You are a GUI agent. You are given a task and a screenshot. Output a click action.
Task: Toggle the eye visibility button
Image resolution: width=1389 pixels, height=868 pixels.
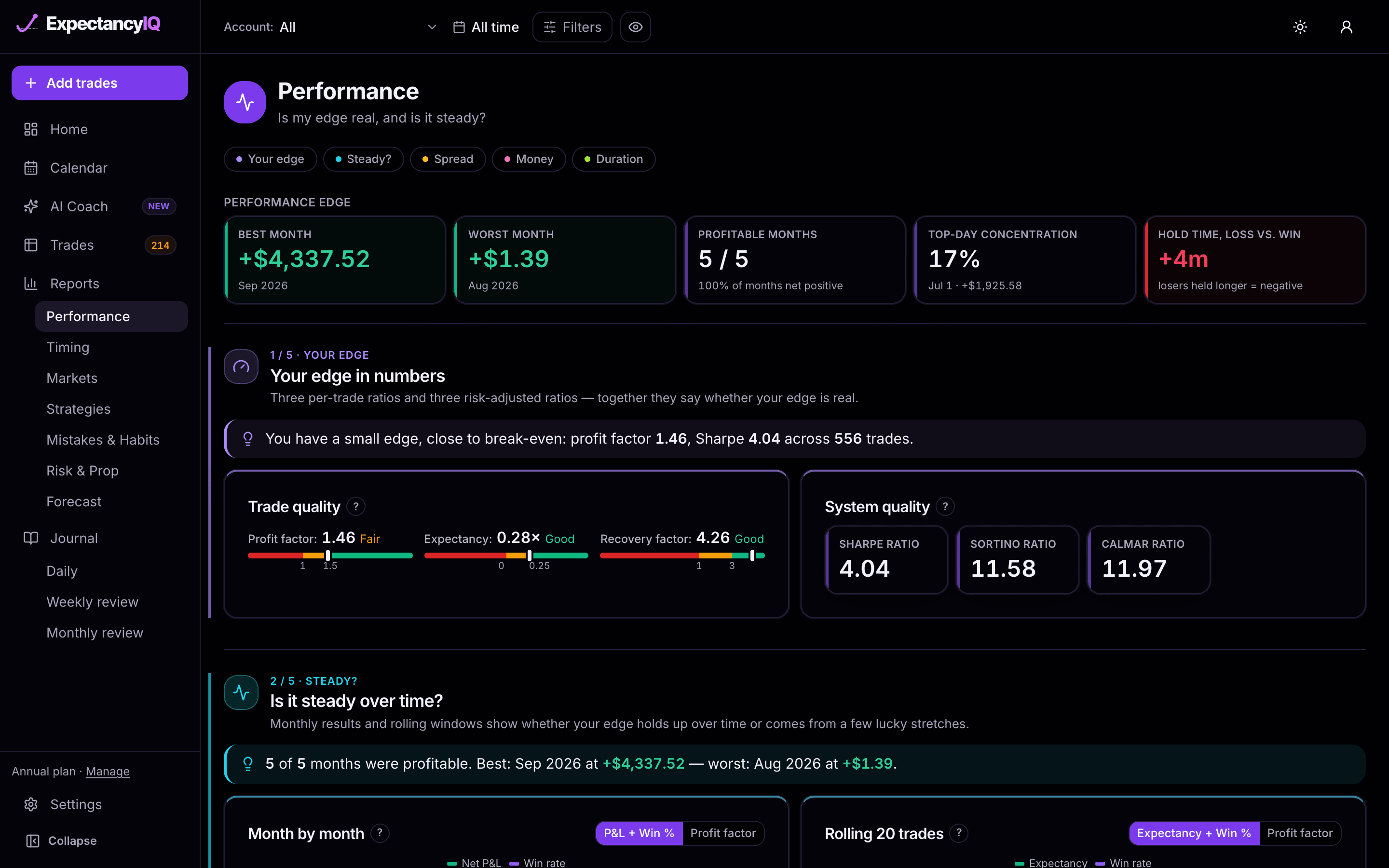635,27
